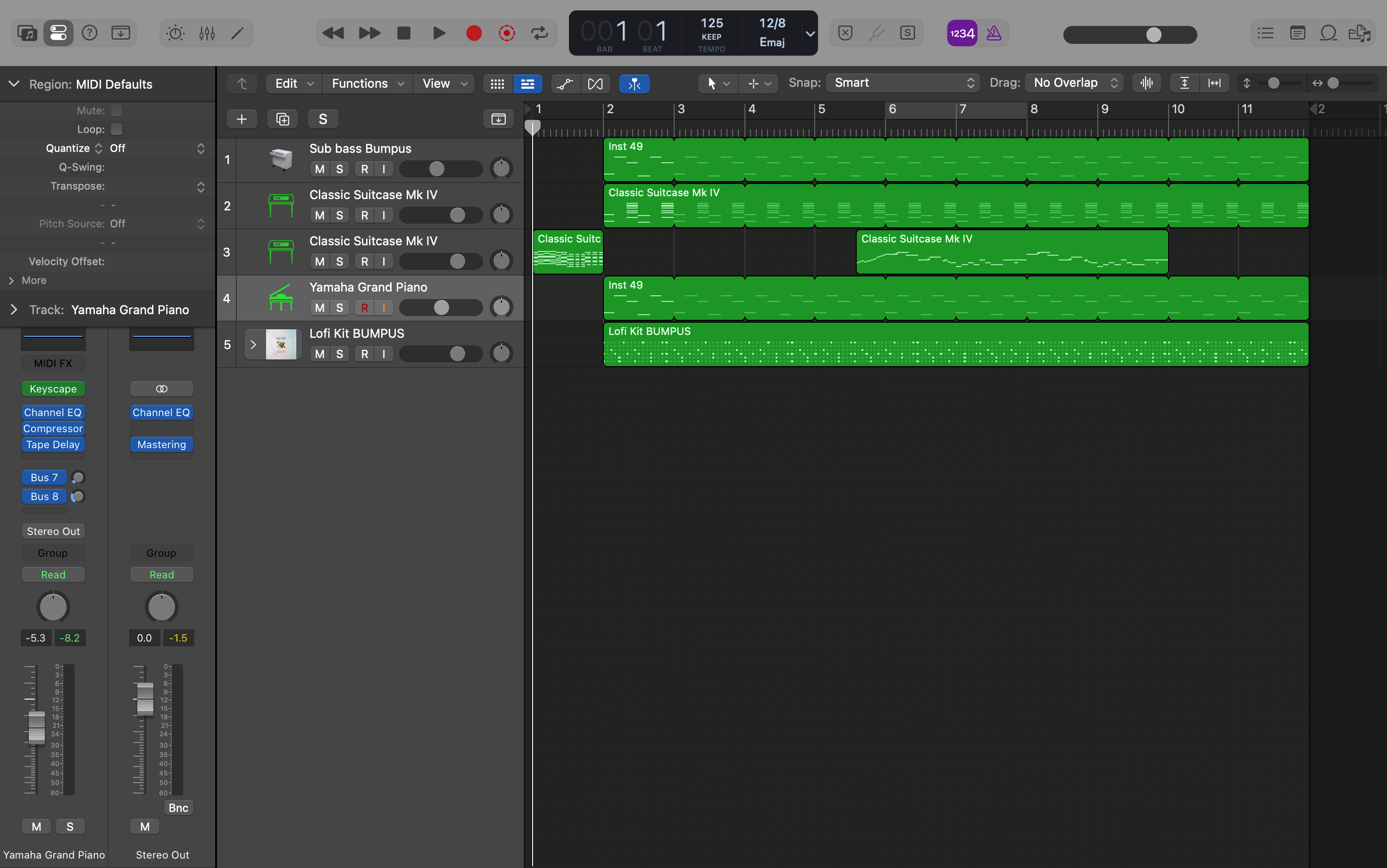
Task: Enable the Mute checkbox in Region inspector
Action: point(117,110)
